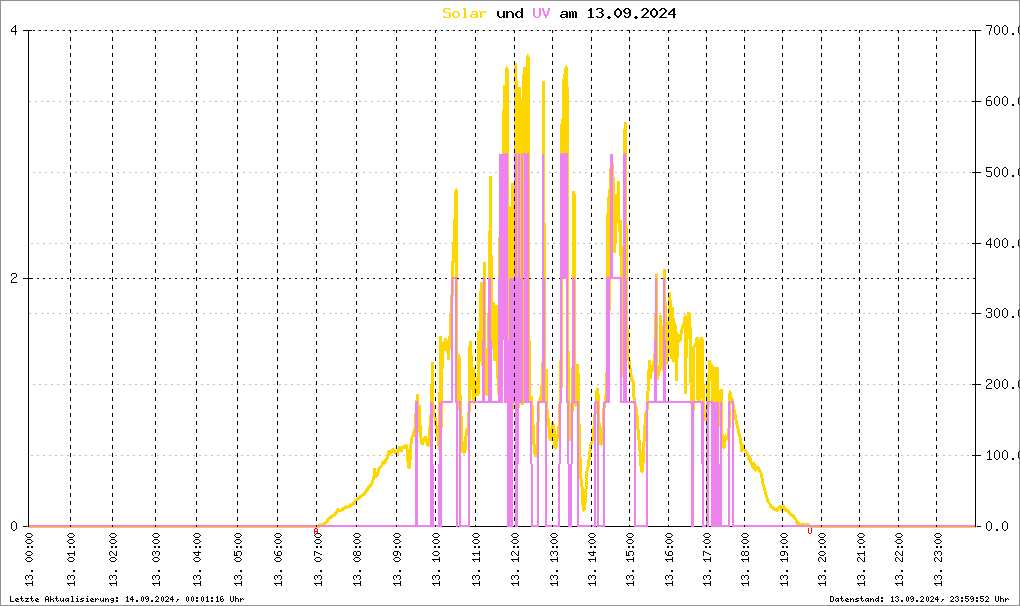Click the left axis value 0

pyautogui.click(x=14, y=526)
